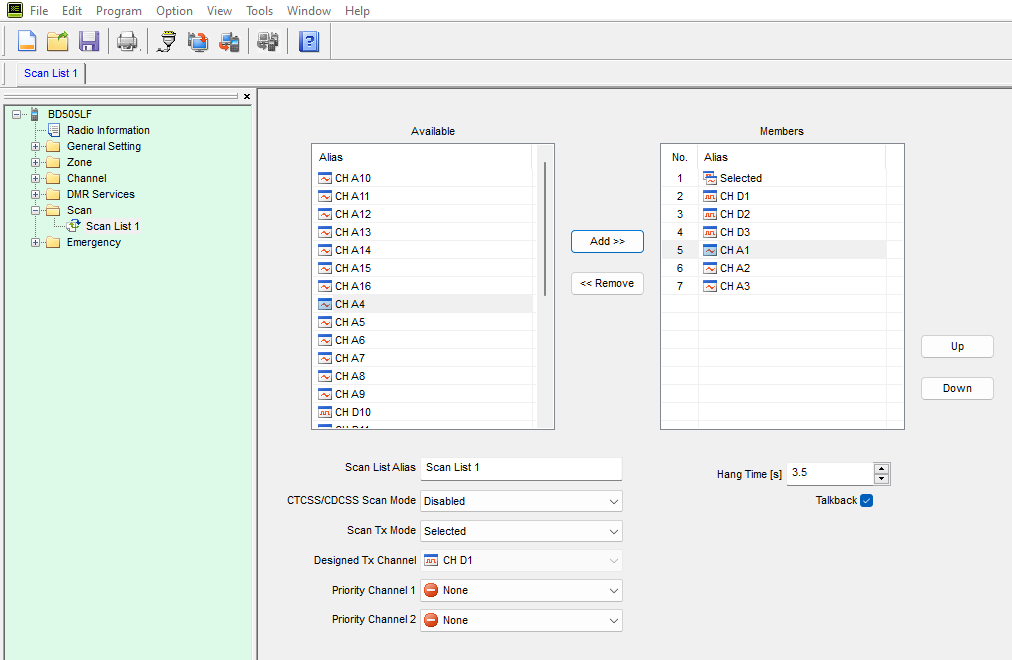The image size is (1012, 660).
Task: Click the Write to radio toolbar icon
Action: 229,42
